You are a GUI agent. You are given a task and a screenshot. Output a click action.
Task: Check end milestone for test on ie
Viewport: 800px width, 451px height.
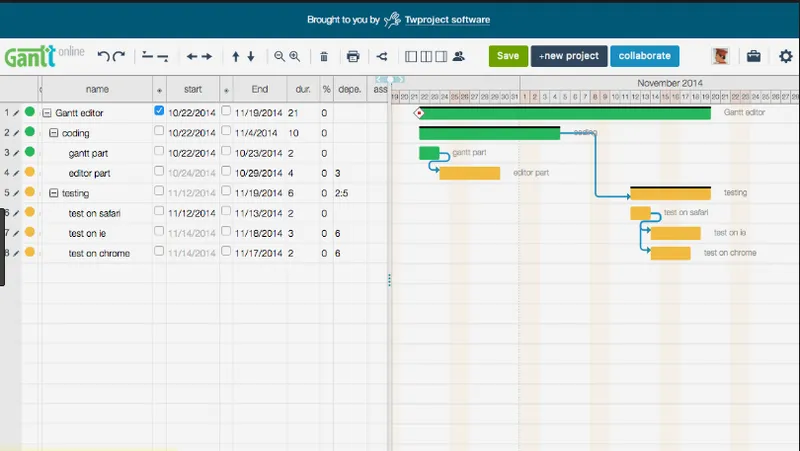point(226,231)
